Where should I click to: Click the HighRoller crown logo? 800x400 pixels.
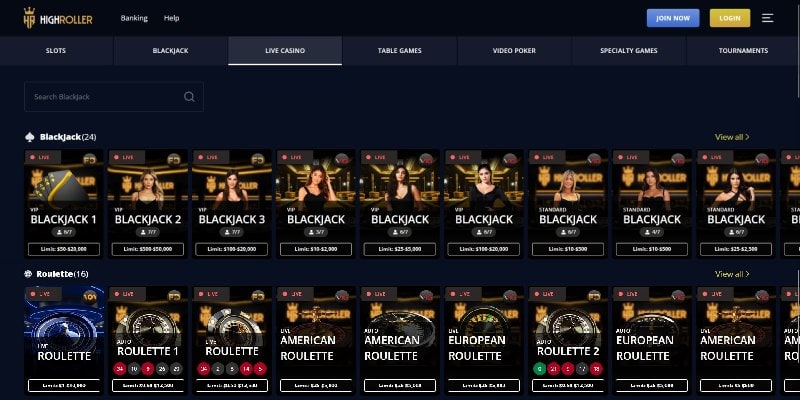coord(29,18)
